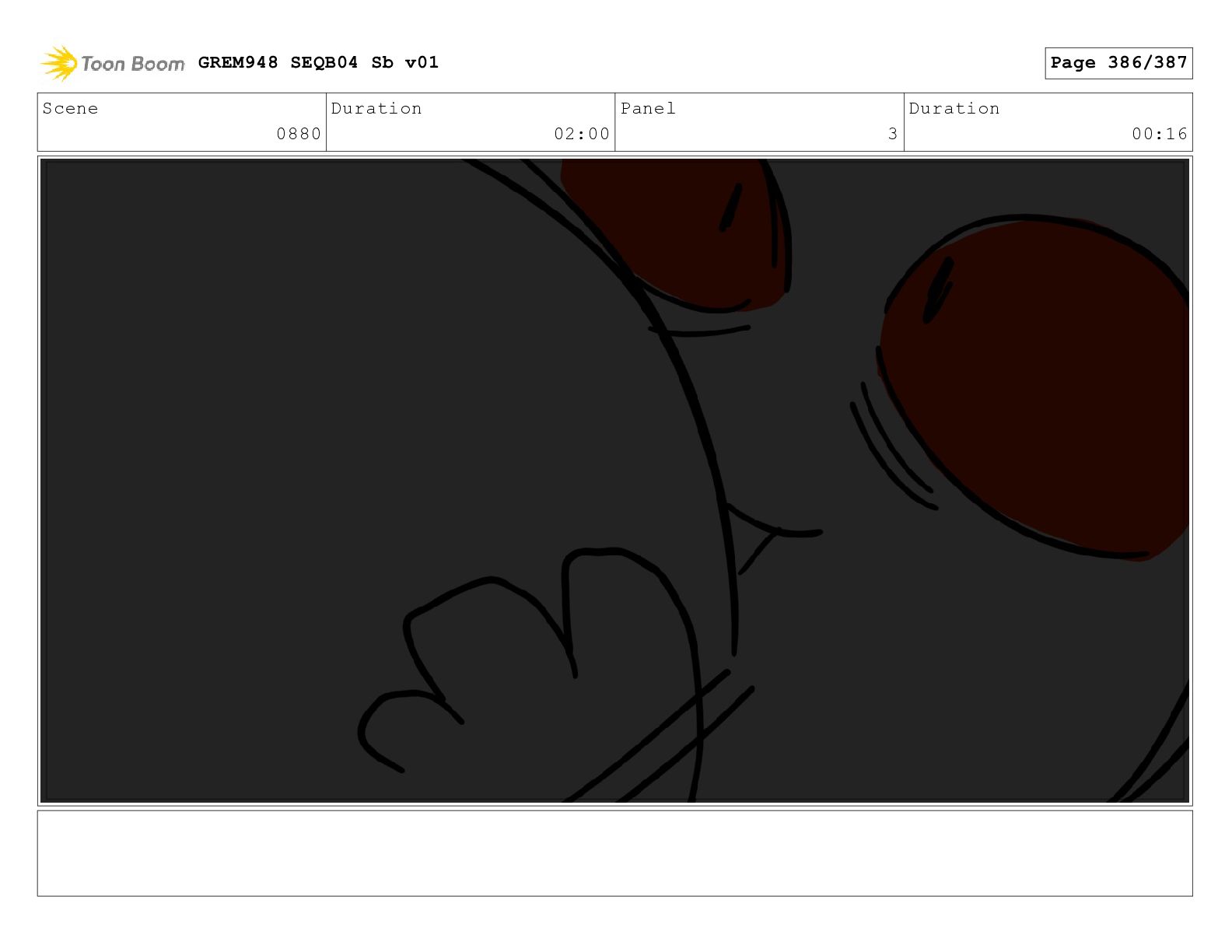Select the scene number 0880

(299, 134)
